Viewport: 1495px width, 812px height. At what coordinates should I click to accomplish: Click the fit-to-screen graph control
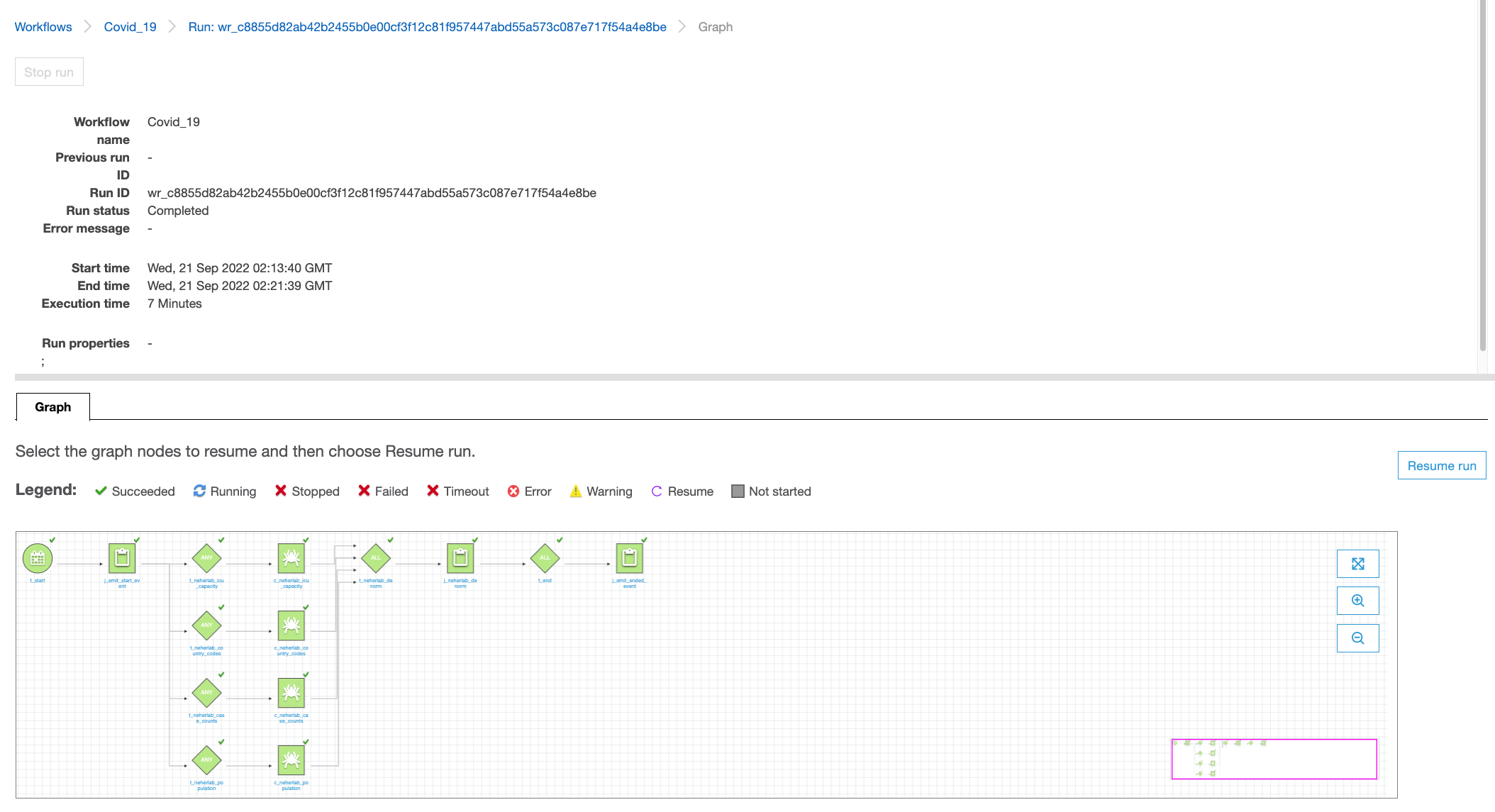pyautogui.click(x=1357, y=564)
